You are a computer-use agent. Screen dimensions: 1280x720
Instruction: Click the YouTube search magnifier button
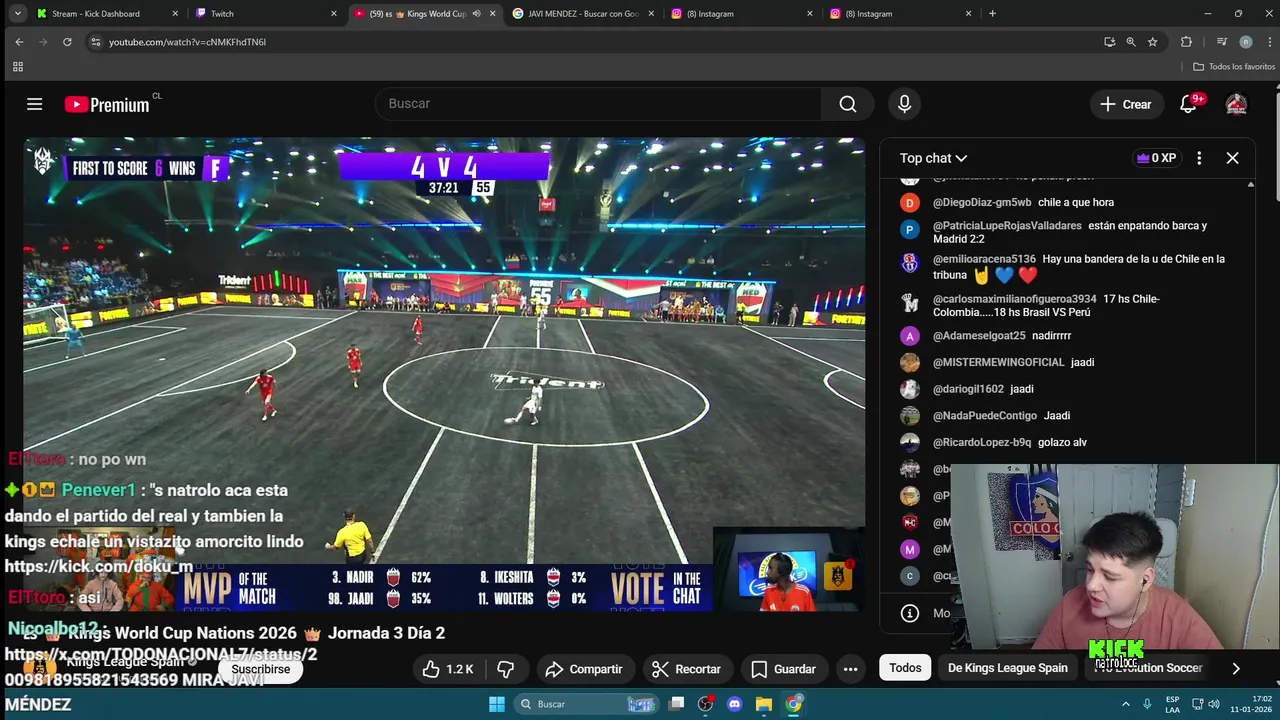(848, 104)
